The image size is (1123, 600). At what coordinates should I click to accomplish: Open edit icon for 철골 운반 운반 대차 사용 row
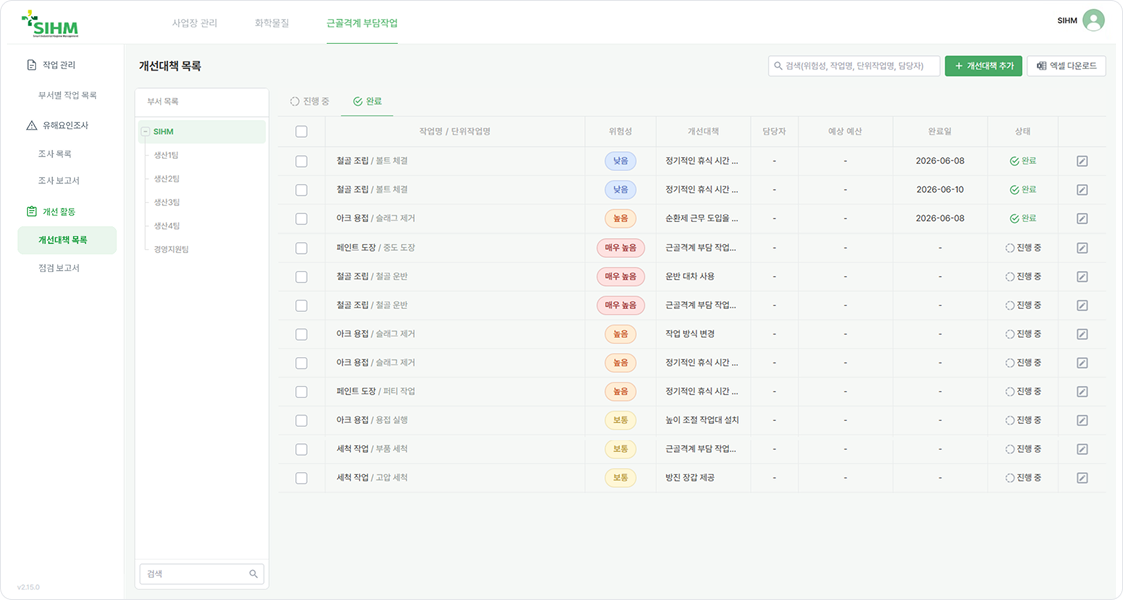(x=1082, y=276)
